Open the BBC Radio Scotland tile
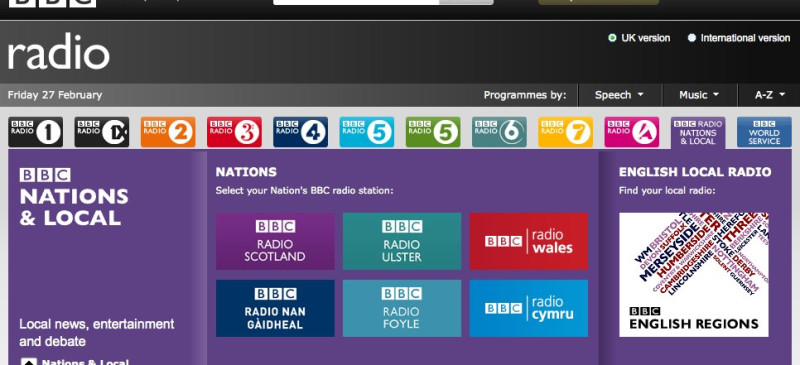 [275, 241]
